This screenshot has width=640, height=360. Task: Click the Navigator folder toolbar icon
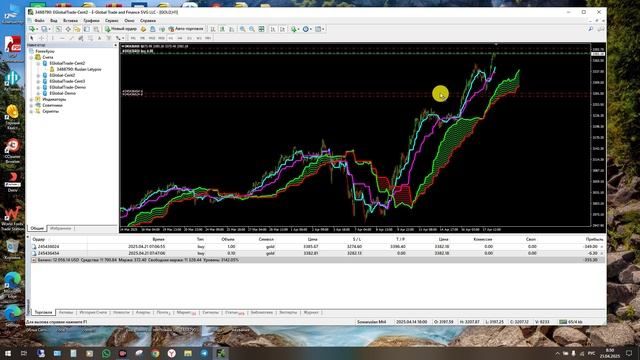point(77,29)
